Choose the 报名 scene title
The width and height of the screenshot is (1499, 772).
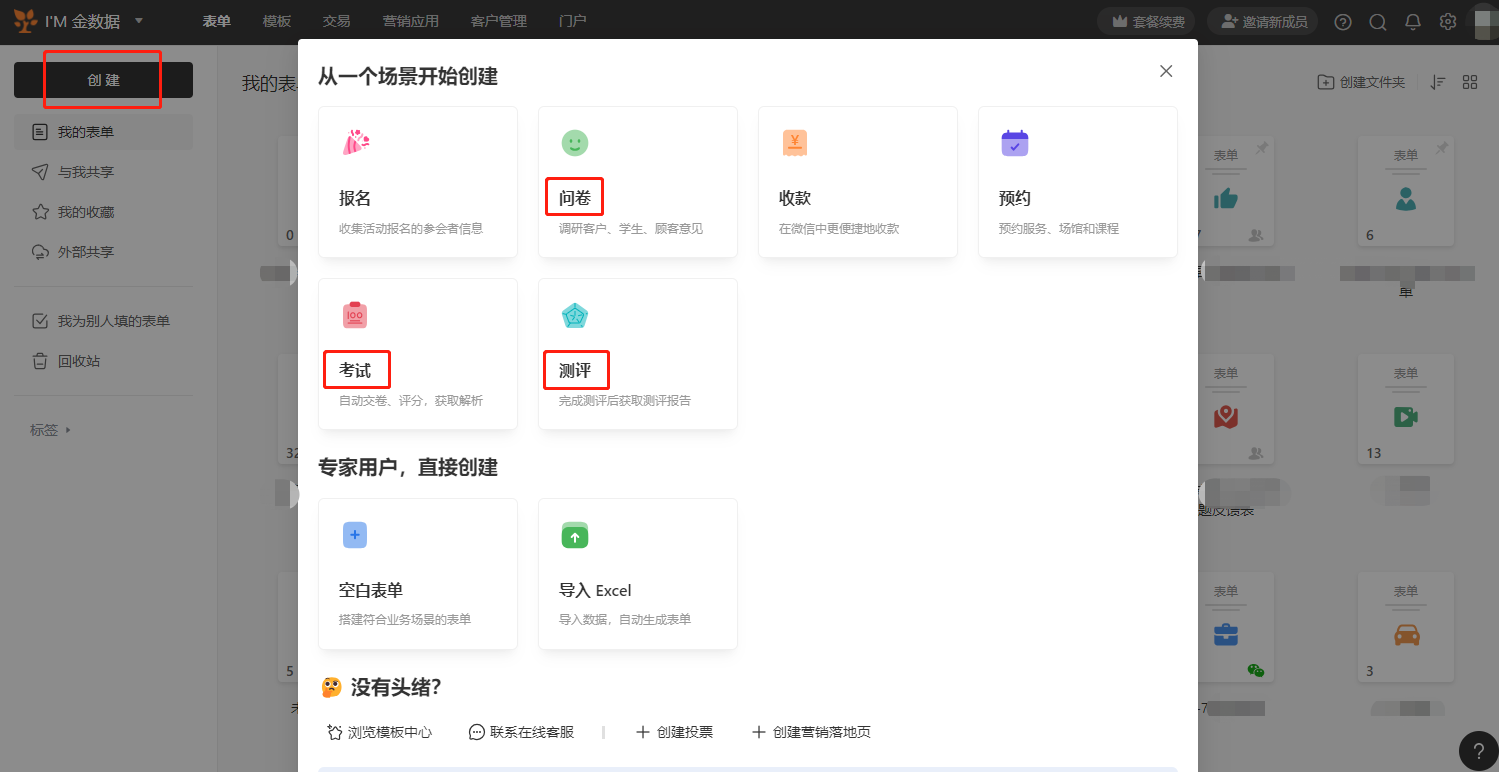click(355, 198)
